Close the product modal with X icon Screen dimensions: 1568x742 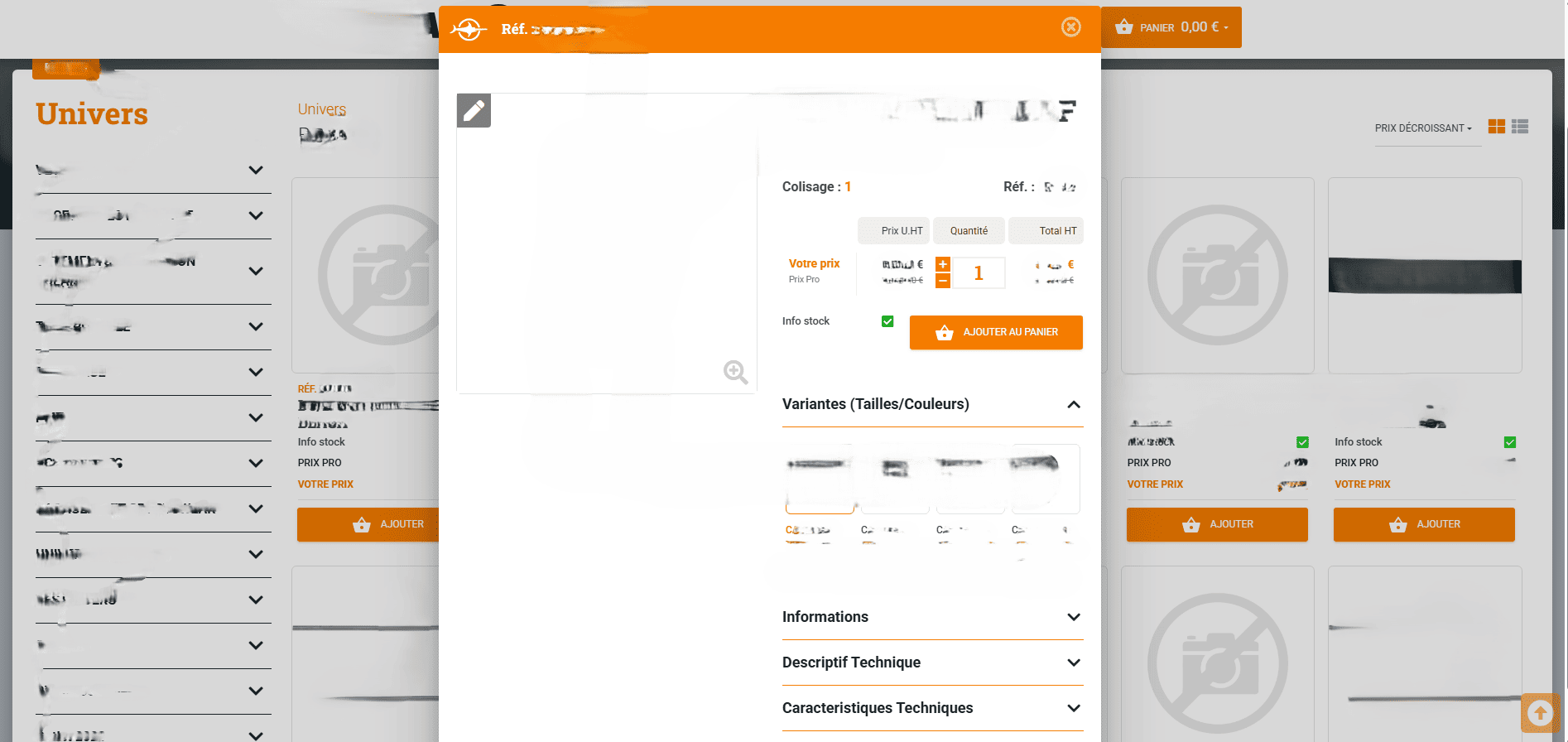[1070, 27]
